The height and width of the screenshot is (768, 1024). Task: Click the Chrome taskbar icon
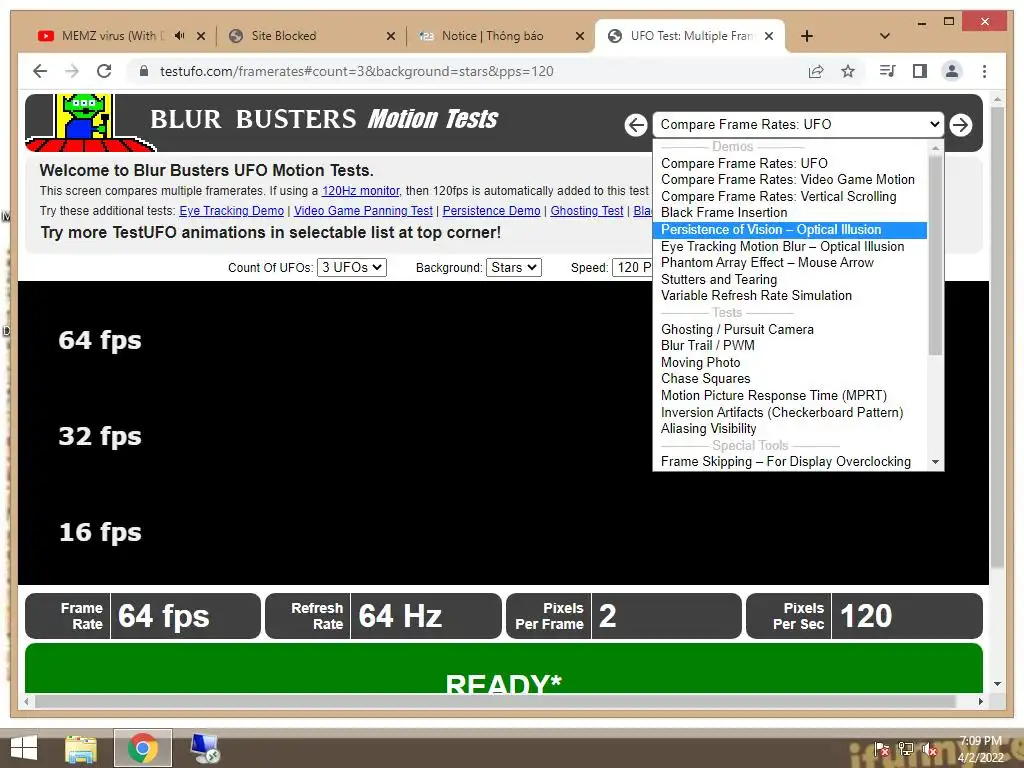coord(142,748)
